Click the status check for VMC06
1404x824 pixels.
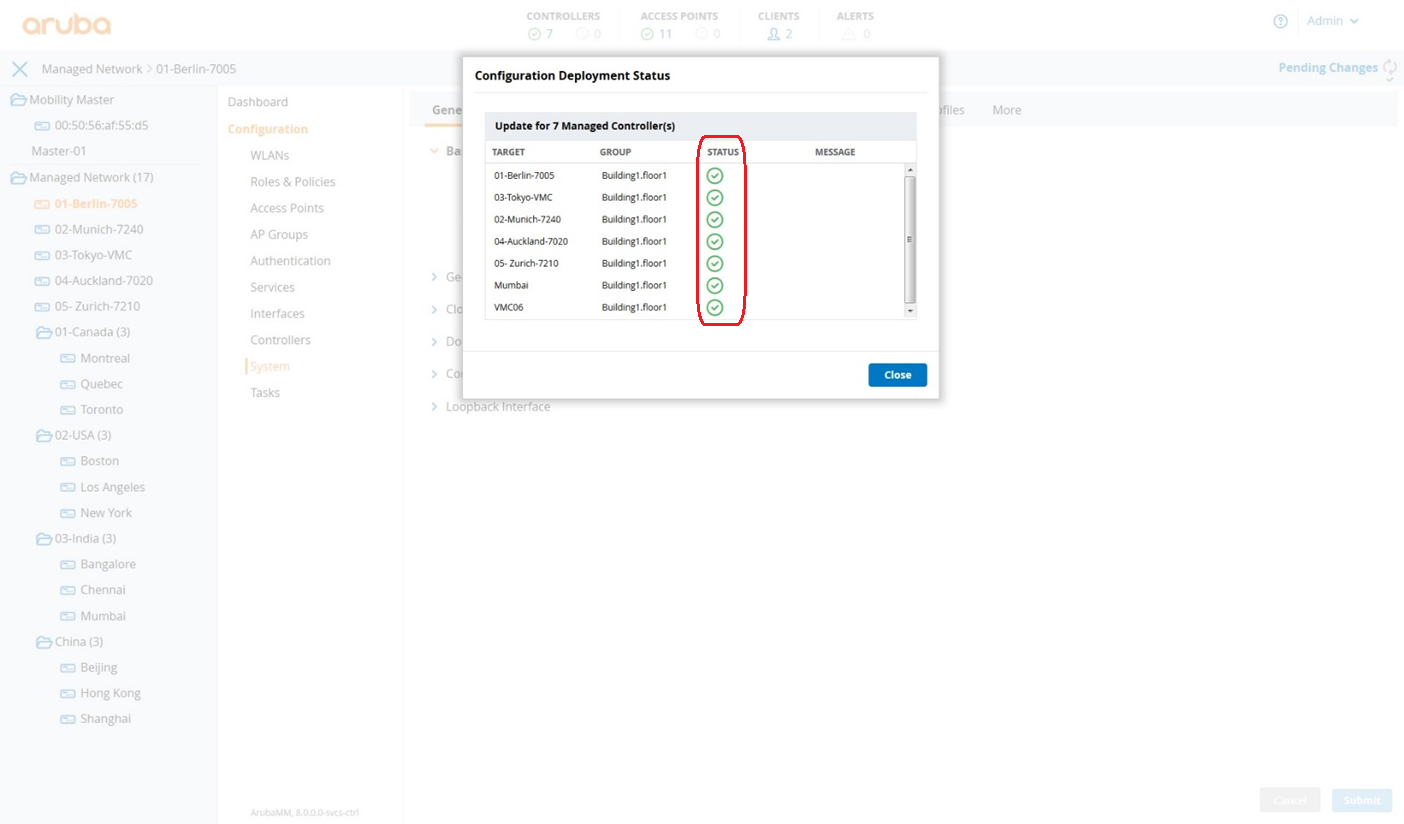pyautogui.click(x=715, y=308)
